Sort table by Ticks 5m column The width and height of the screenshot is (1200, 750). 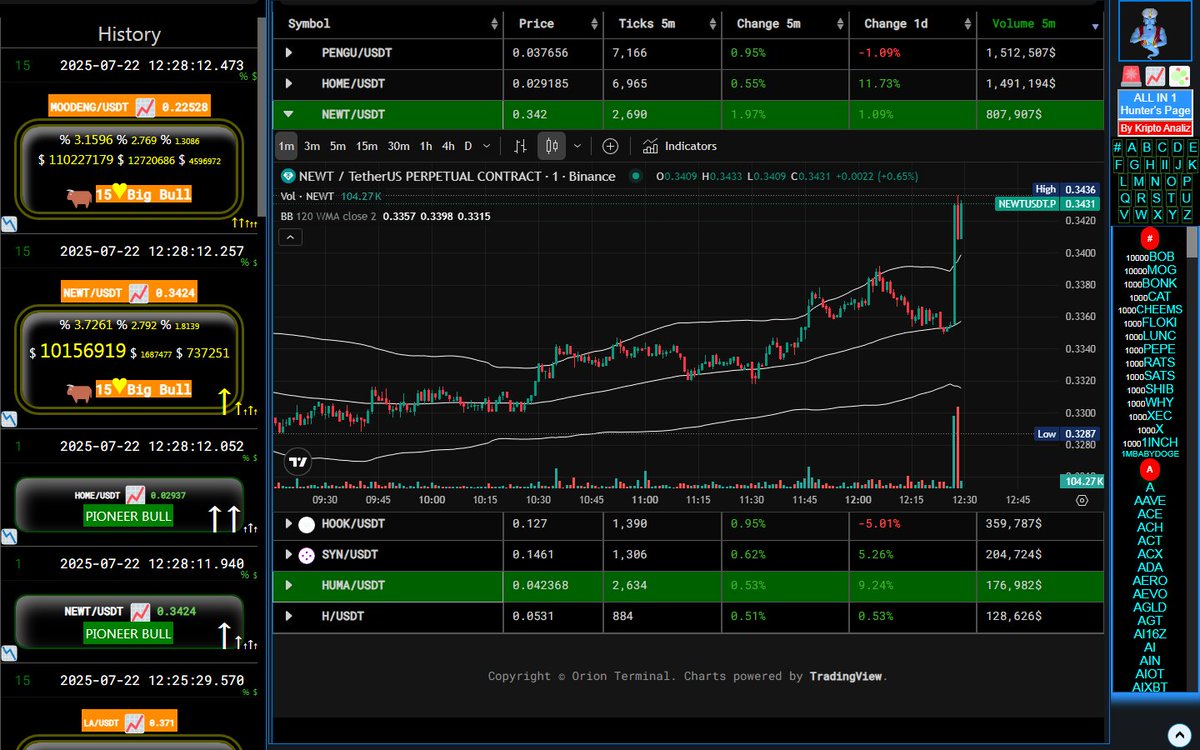tap(662, 23)
